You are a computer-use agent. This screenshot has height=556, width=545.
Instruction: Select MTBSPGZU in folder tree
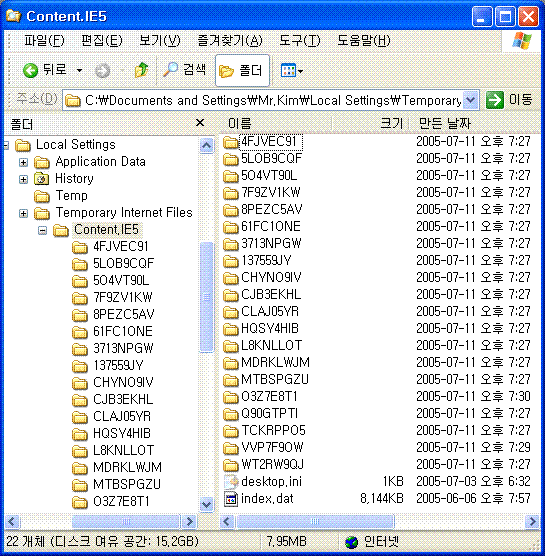coord(127,484)
